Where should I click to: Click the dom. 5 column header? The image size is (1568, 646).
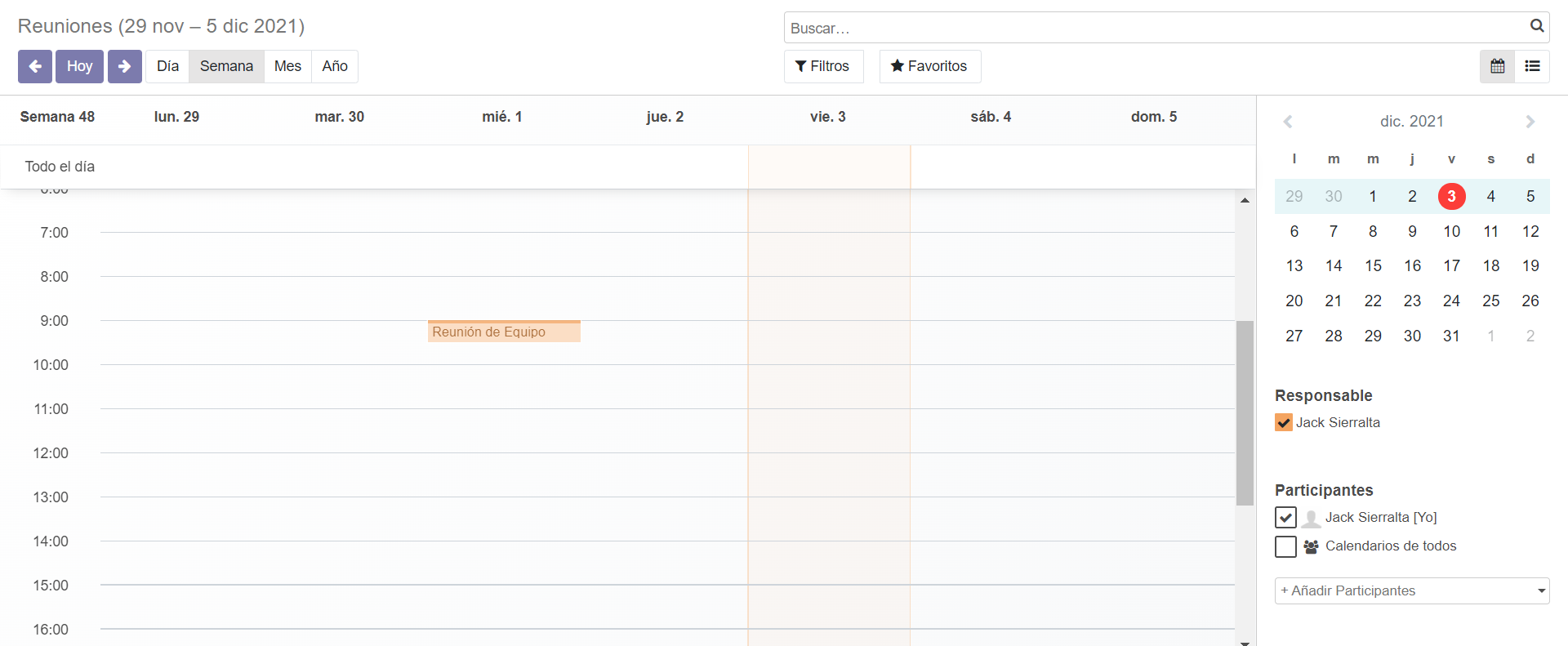tap(1153, 117)
